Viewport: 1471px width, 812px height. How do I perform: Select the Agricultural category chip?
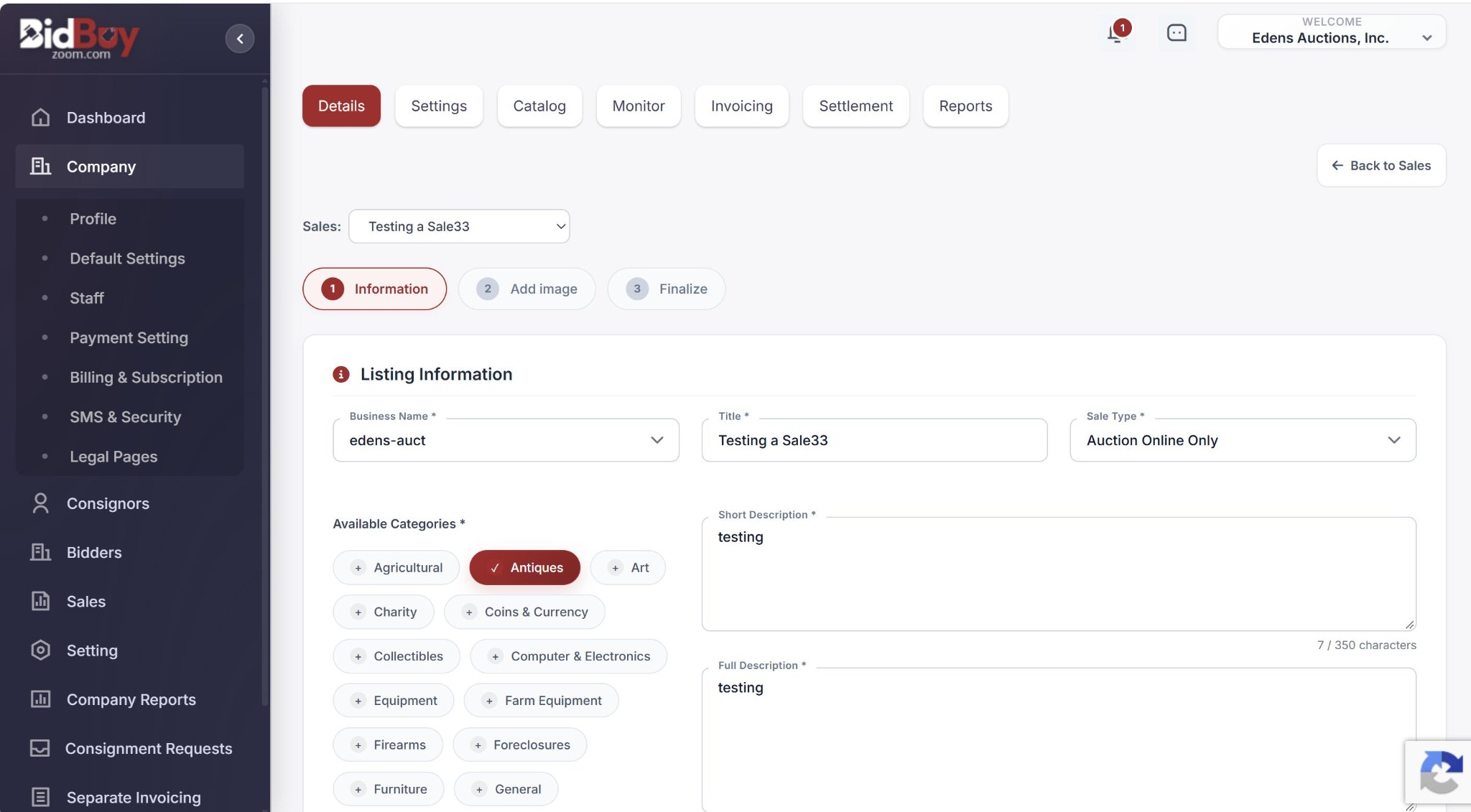pyautogui.click(x=396, y=568)
